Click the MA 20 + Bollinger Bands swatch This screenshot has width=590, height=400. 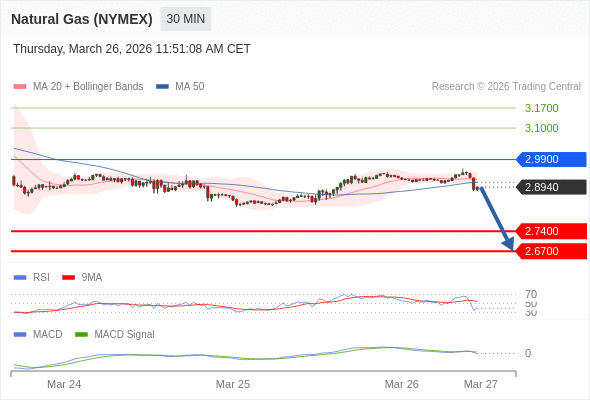coord(20,87)
